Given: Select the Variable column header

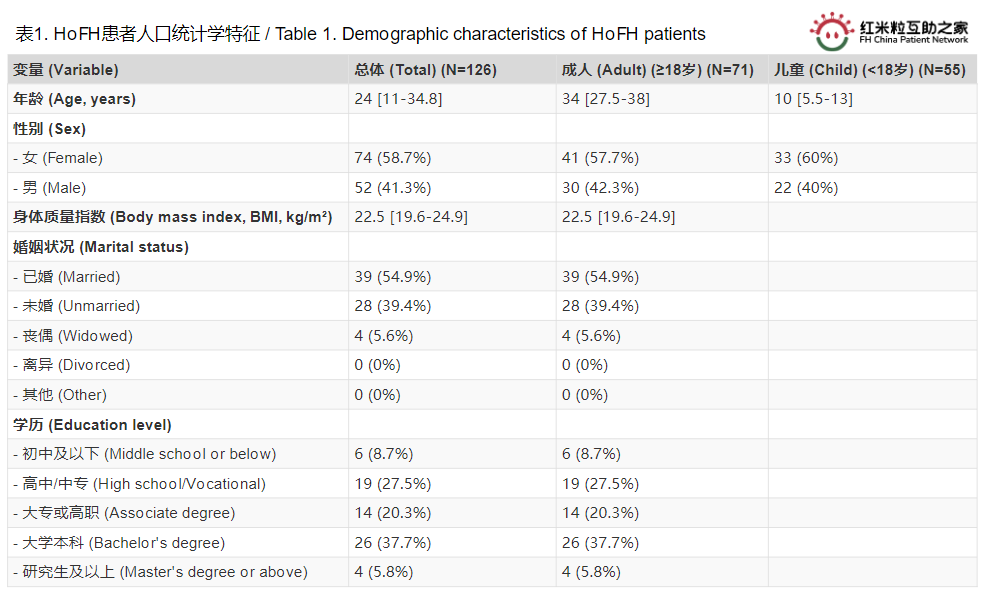Looking at the screenshot, I should pyautogui.click(x=66, y=70).
